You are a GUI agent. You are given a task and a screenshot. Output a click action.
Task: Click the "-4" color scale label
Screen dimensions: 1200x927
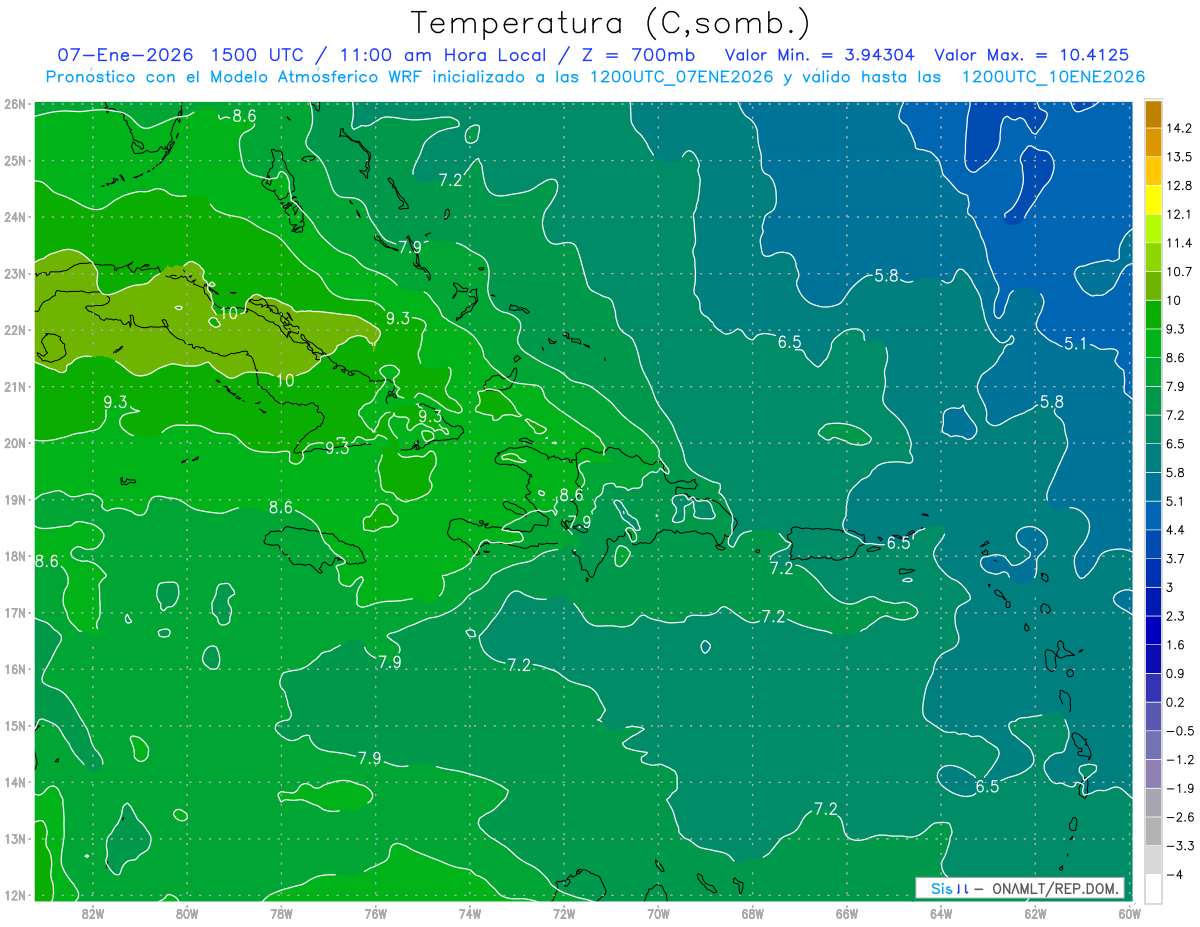1174,874
